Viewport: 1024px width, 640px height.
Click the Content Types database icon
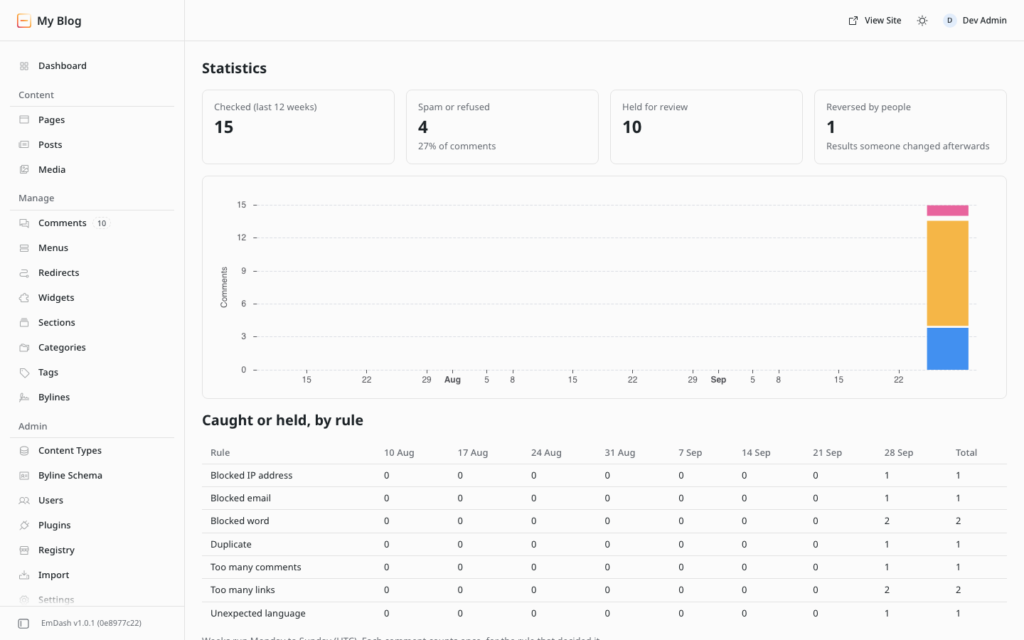[24, 451]
